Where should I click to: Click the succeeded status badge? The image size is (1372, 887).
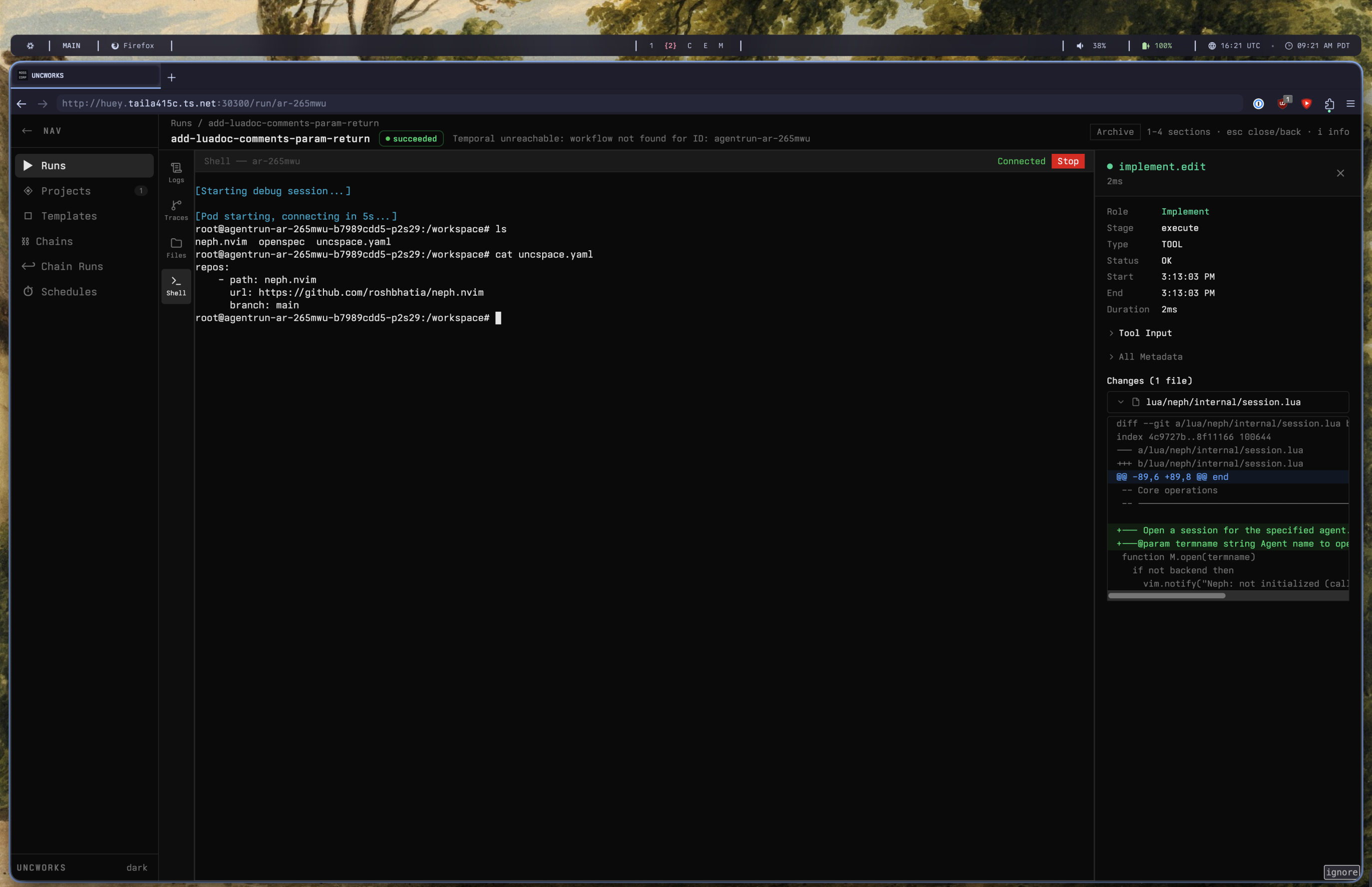pyautogui.click(x=411, y=139)
